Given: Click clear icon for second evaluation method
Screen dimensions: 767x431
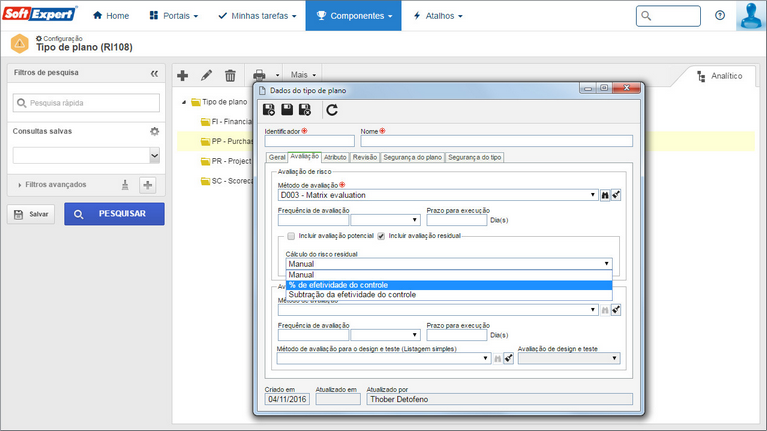Looking at the screenshot, I should [x=616, y=310].
